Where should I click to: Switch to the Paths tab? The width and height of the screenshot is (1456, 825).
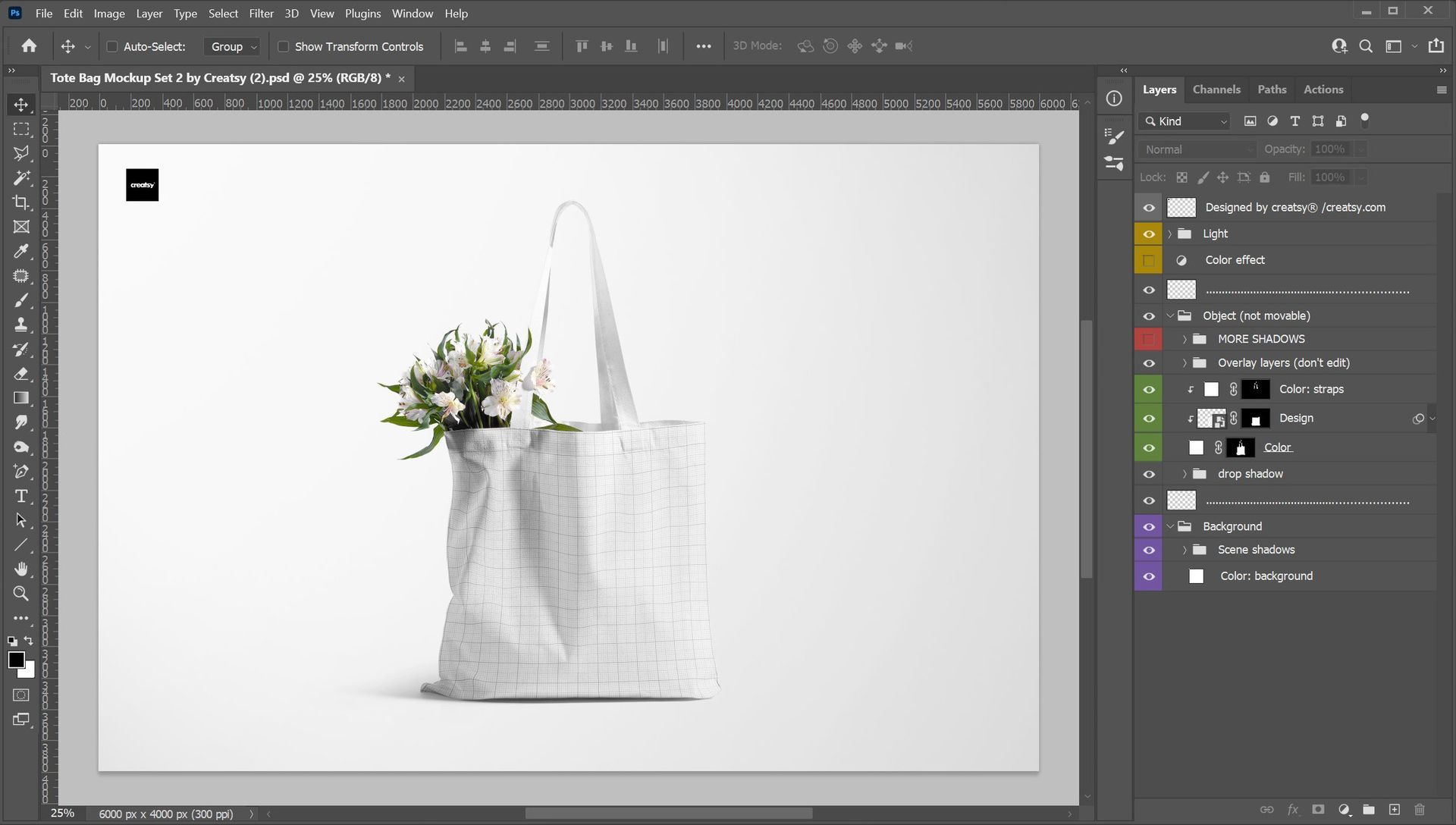pyautogui.click(x=1272, y=89)
